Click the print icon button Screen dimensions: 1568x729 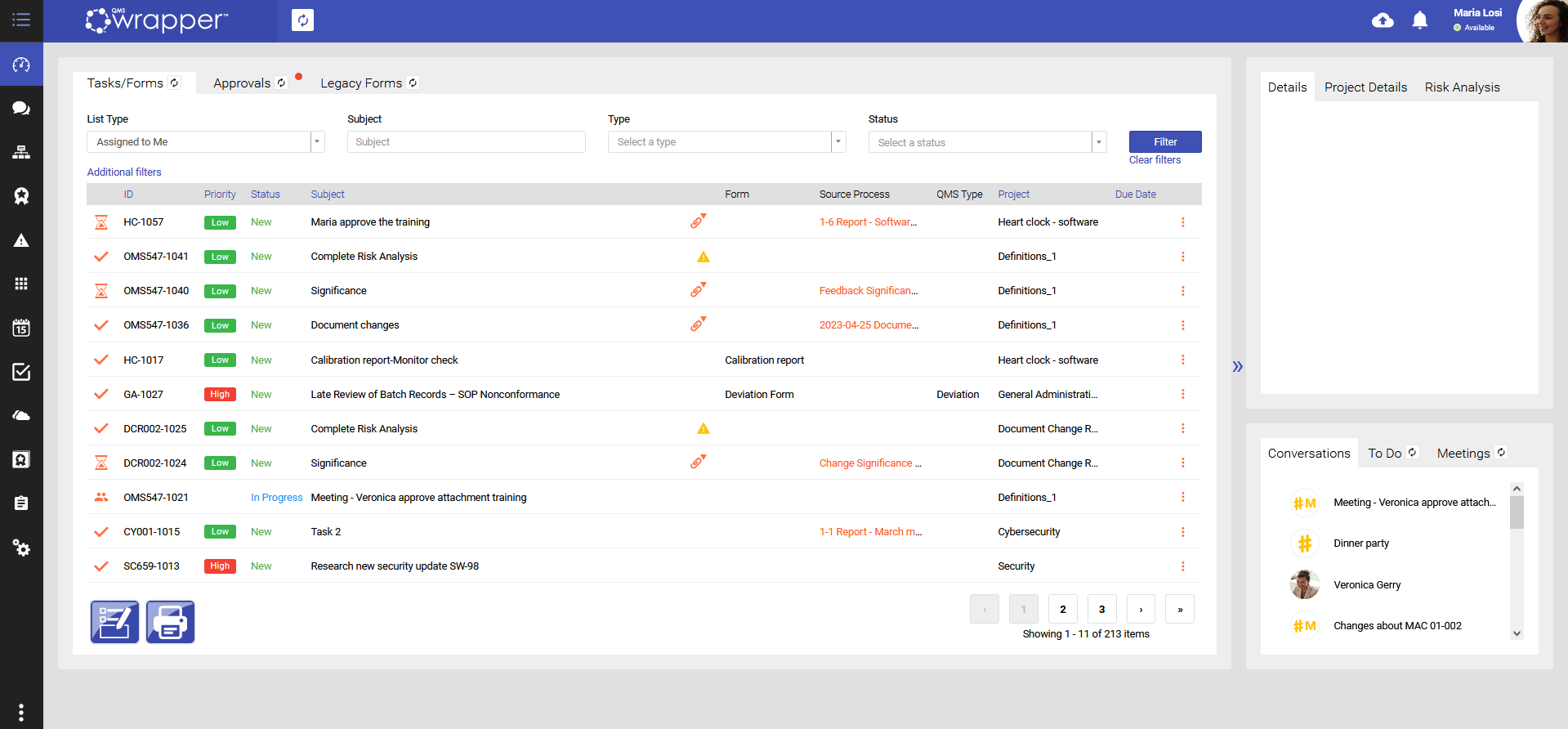coord(170,622)
